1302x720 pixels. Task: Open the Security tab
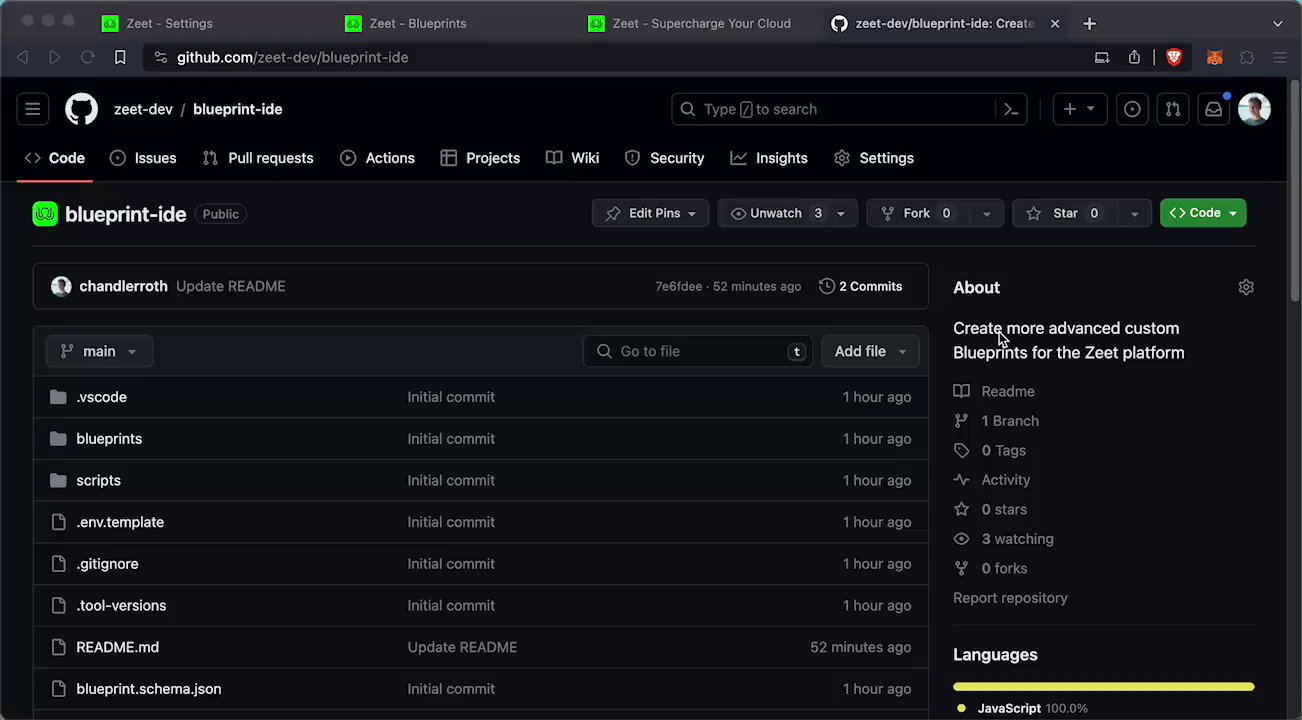[664, 158]
